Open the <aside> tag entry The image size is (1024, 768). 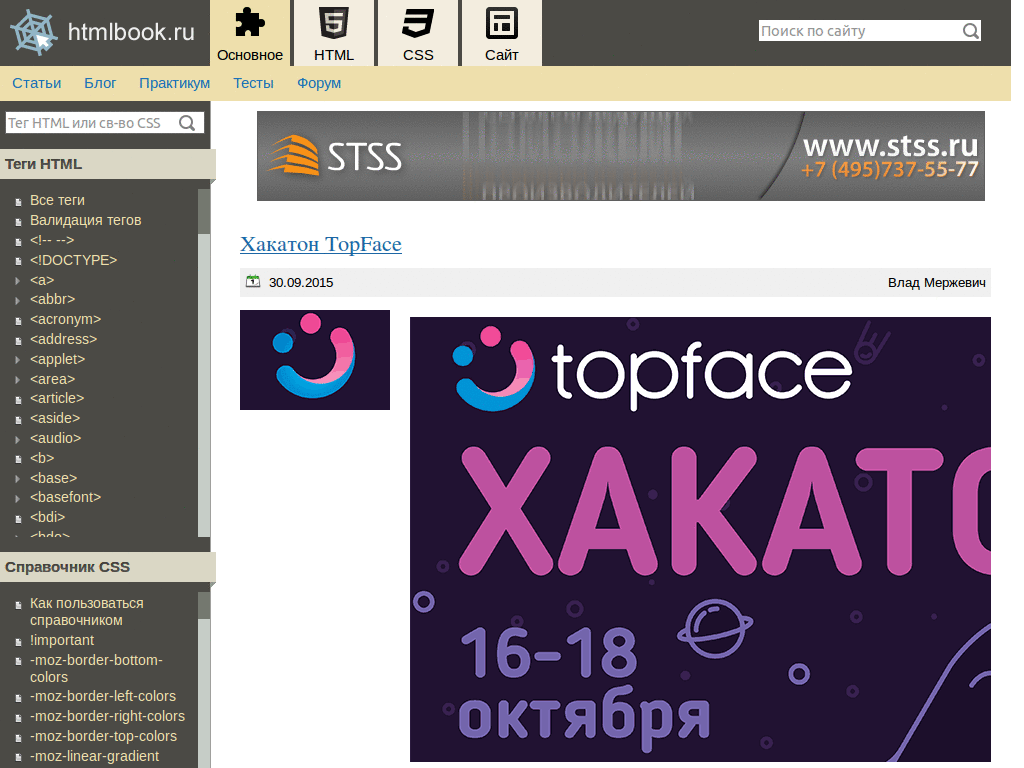[55, 418]
